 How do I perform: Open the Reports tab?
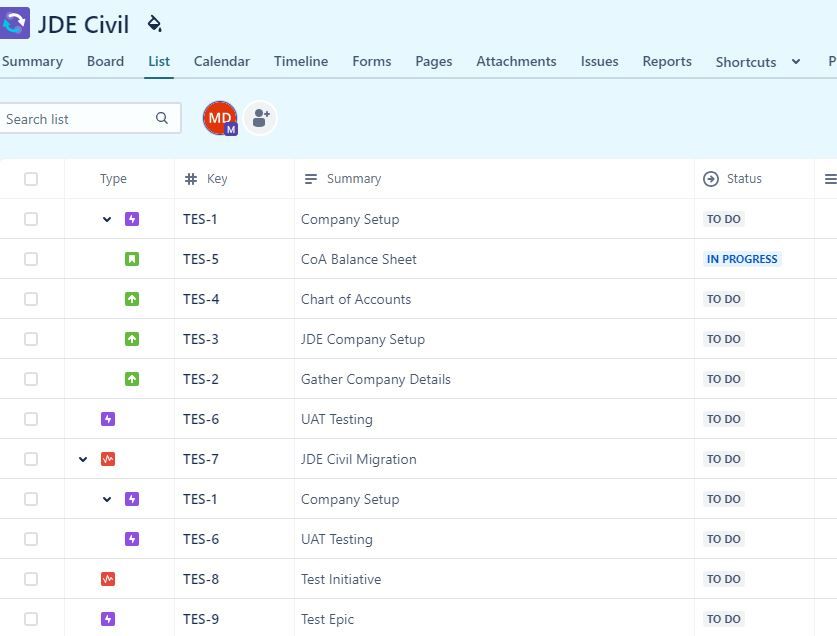tap(667, 61)
